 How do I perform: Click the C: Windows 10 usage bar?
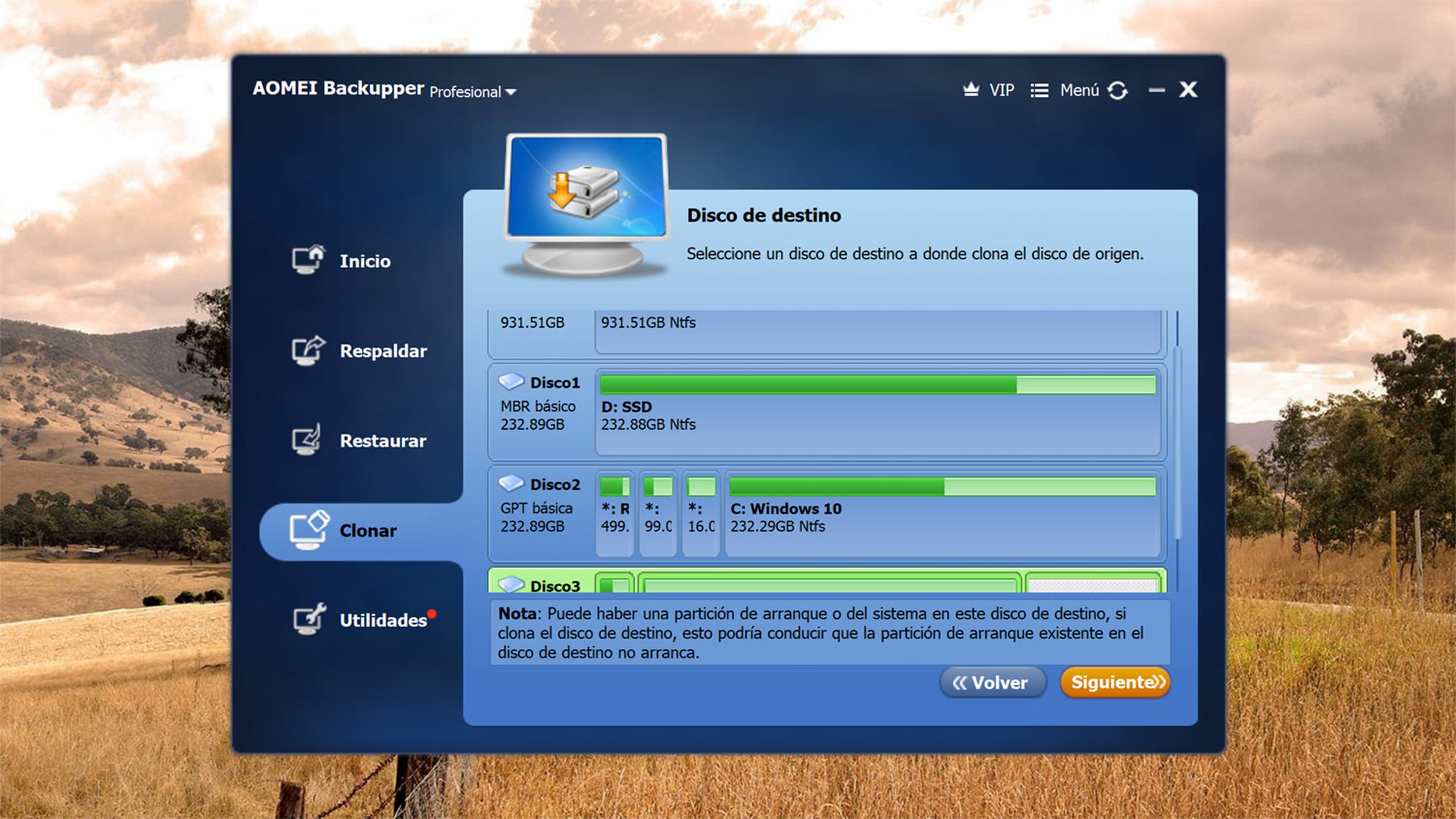[x=942, y=487]
